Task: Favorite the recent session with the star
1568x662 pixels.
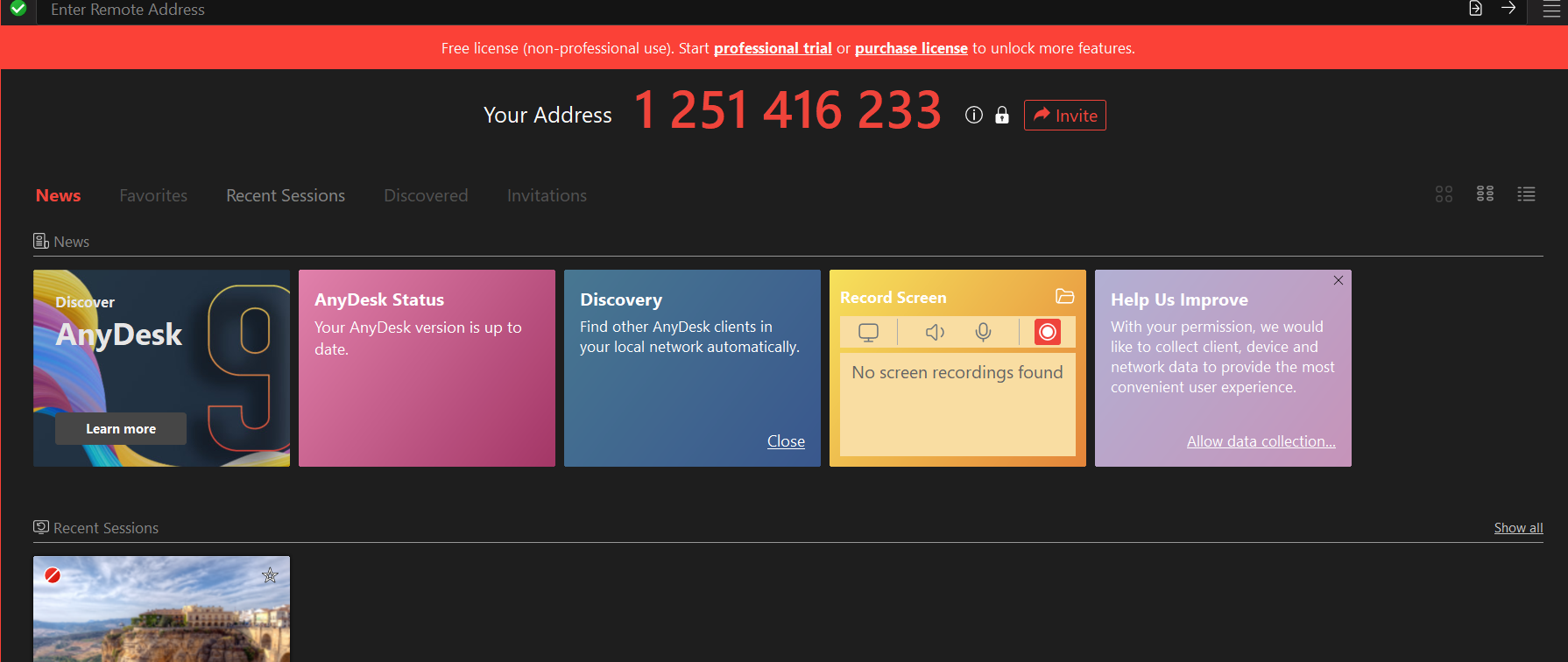Action: (x=270, y=575)
